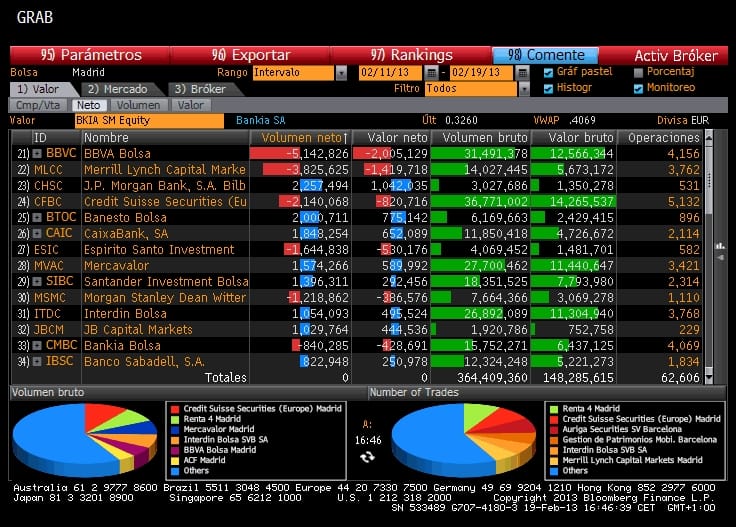Select the CFBC Credit Suisse Securities row
736x527 pixels.
357,201
